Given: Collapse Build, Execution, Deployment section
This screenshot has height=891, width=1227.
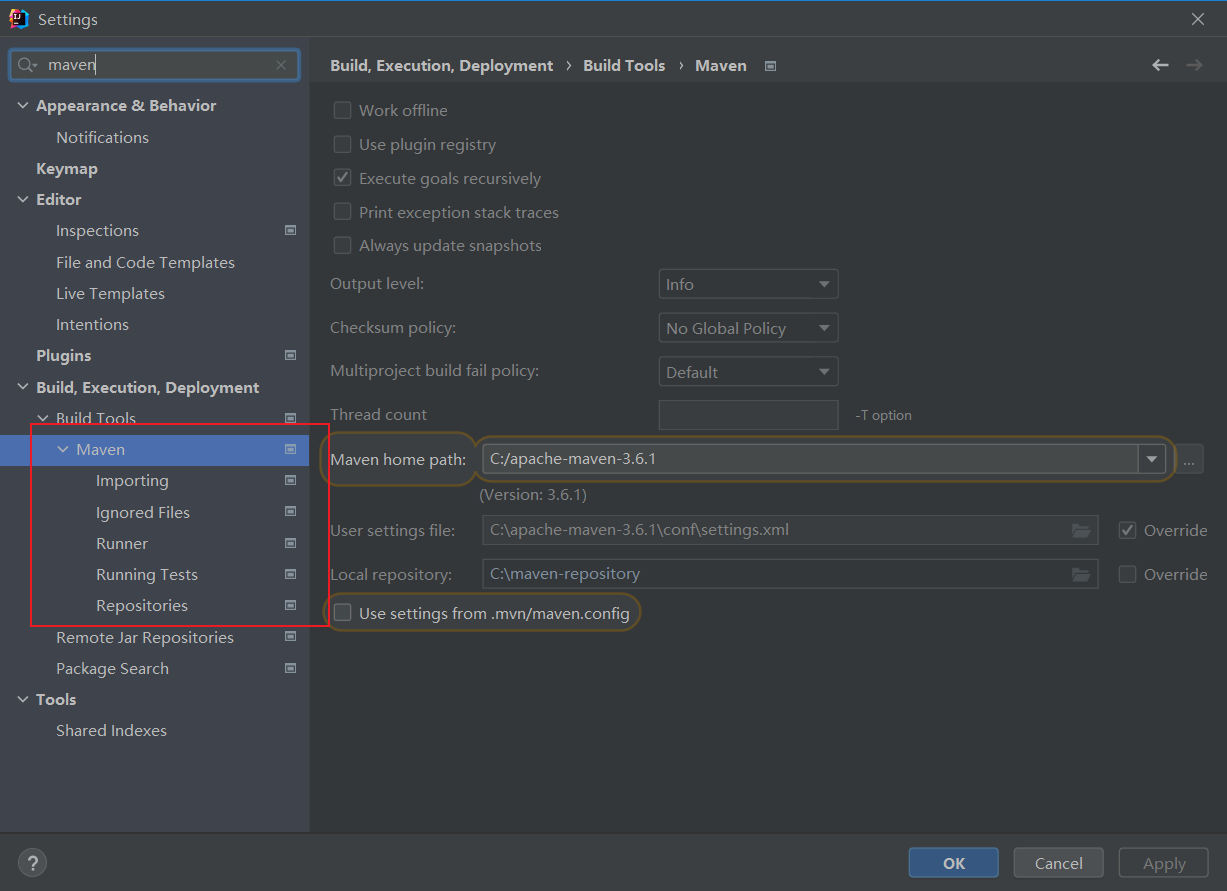Looking at the screenshot, I should [23, 387].
